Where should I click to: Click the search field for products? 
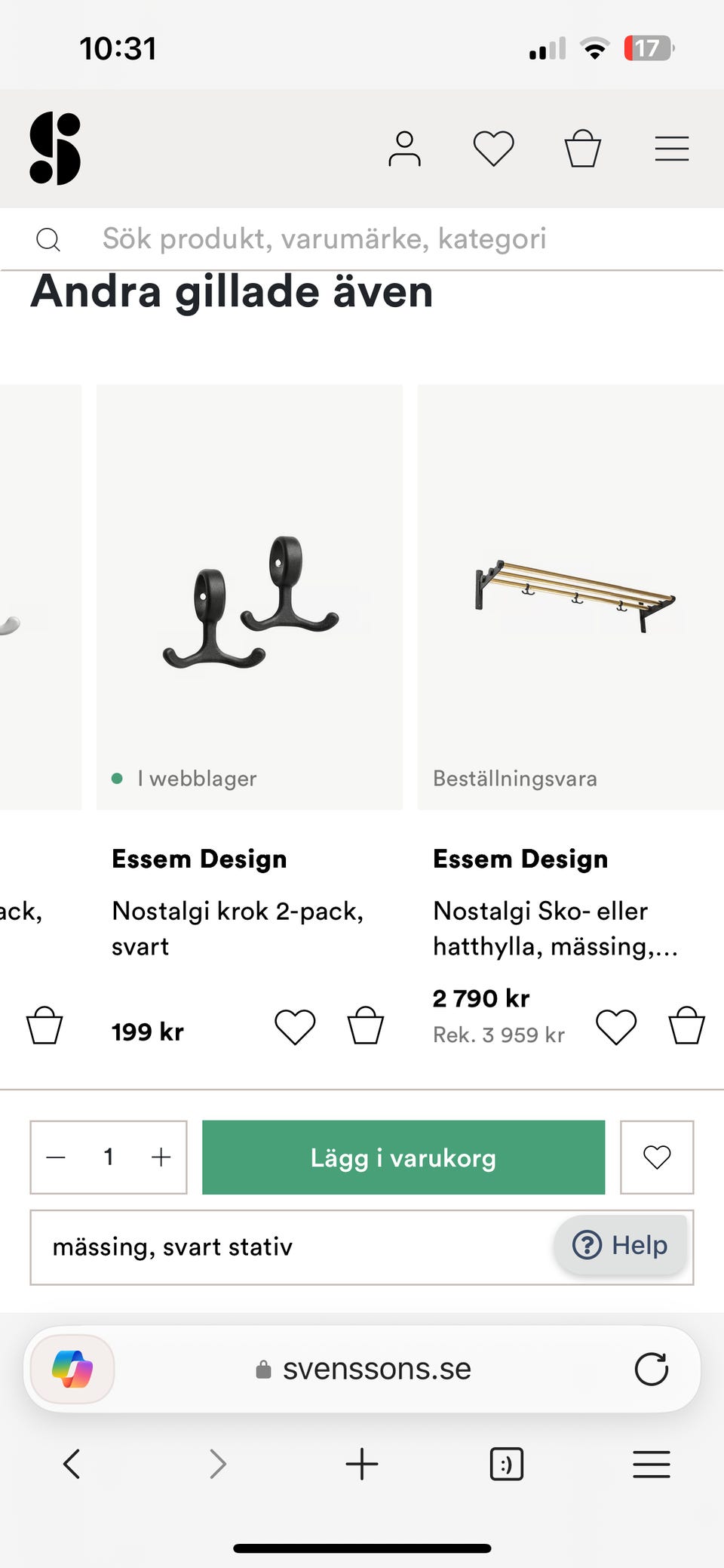tap(324, 239)
